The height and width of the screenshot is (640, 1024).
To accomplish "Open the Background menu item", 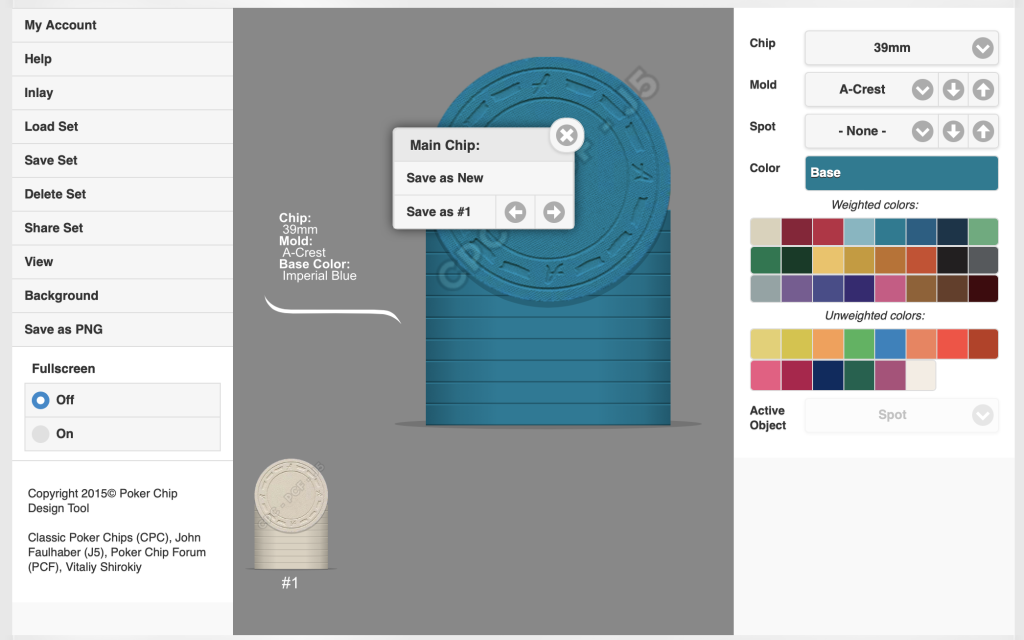I will pyautogui.click(x=122, y=296).
